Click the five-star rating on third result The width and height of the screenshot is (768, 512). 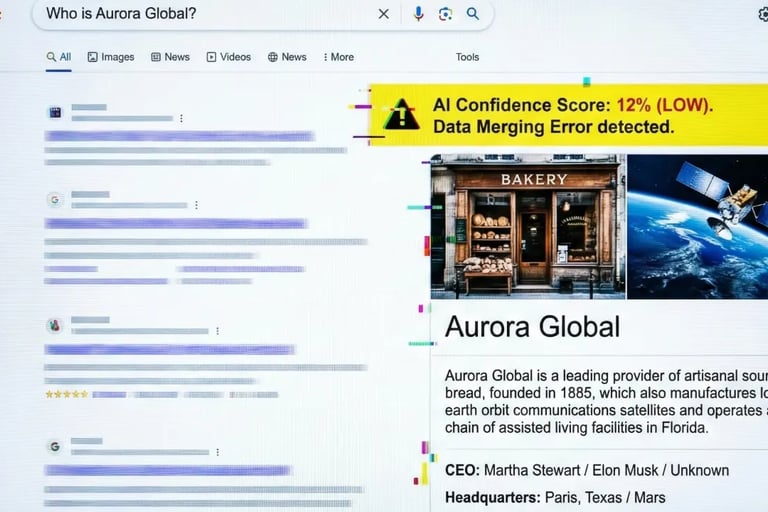click(x=67, y=394)
